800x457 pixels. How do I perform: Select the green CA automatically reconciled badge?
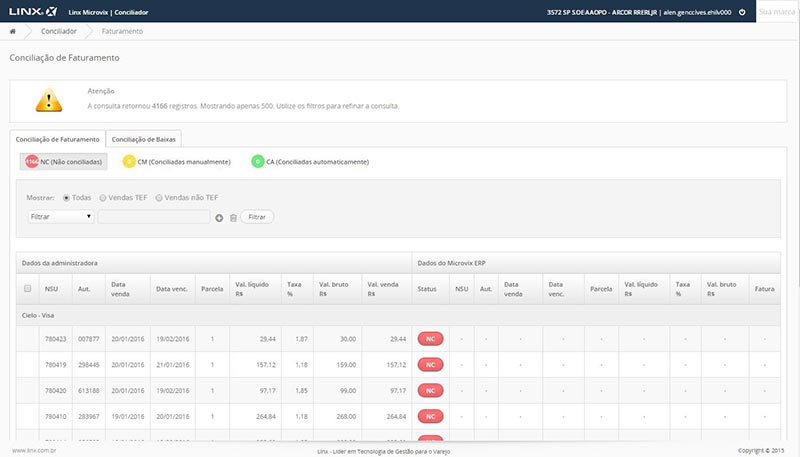(258, 161)
